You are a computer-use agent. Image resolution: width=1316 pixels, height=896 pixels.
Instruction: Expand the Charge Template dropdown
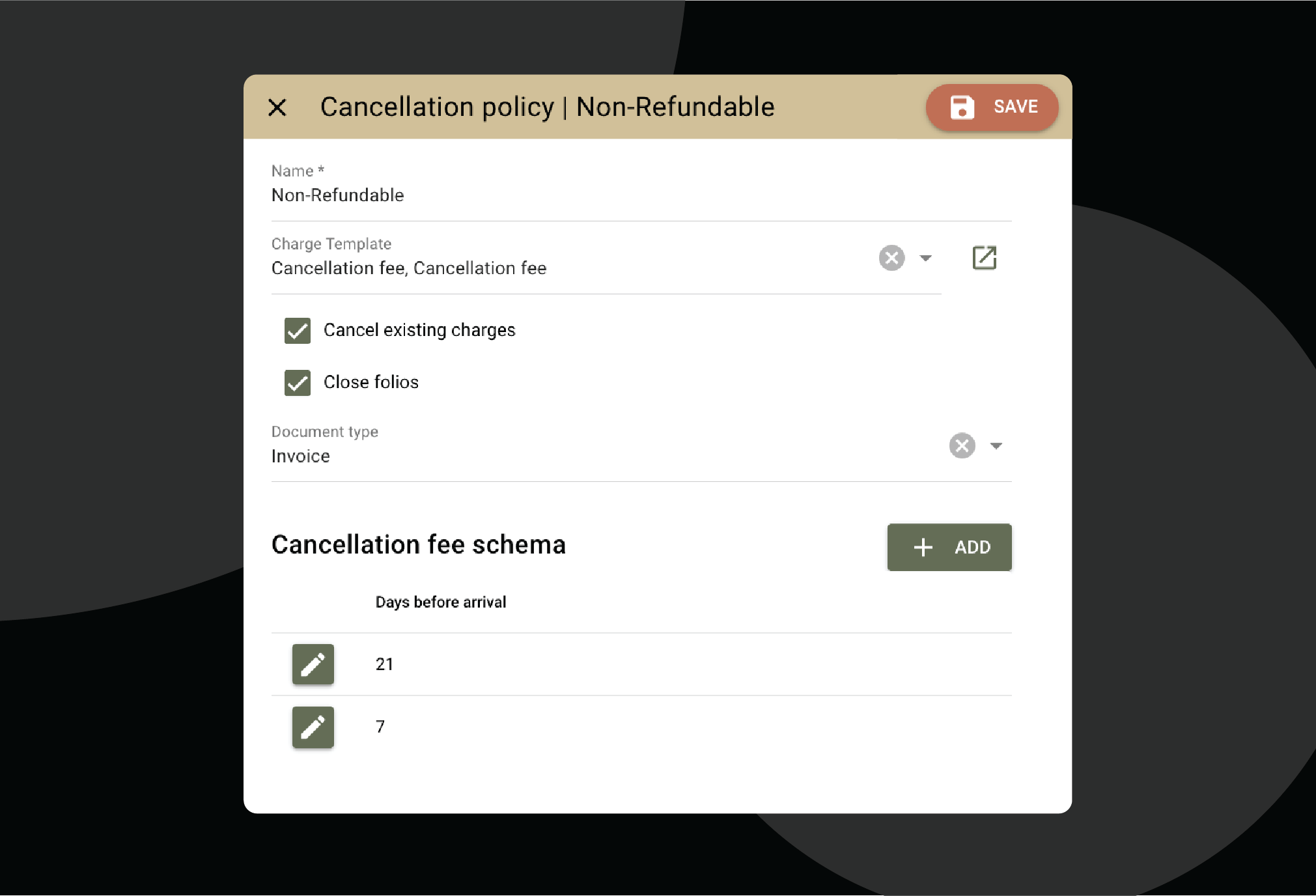[925, 258]
